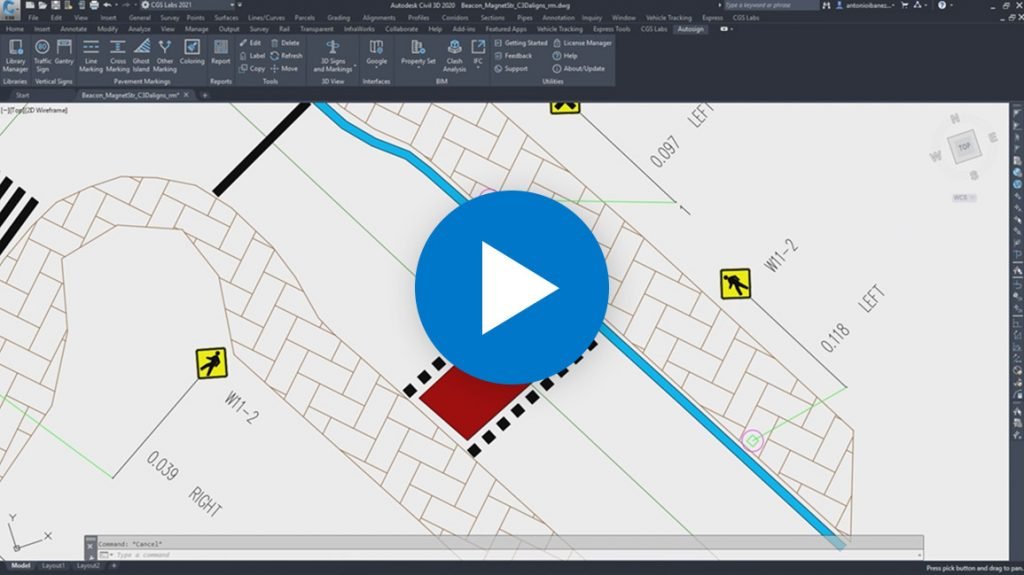Switch to the Home ribbon tab
Screen dimensions: 1024x575
14,29
